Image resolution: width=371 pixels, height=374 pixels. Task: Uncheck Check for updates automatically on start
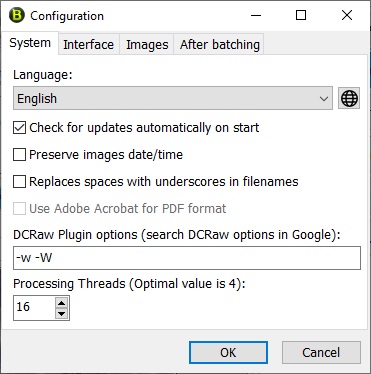19,128
